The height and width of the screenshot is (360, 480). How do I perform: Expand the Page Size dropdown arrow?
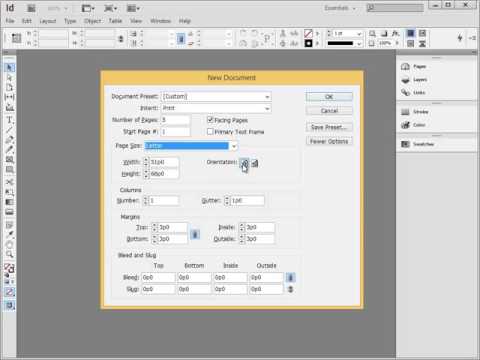(x=234, y=146)
